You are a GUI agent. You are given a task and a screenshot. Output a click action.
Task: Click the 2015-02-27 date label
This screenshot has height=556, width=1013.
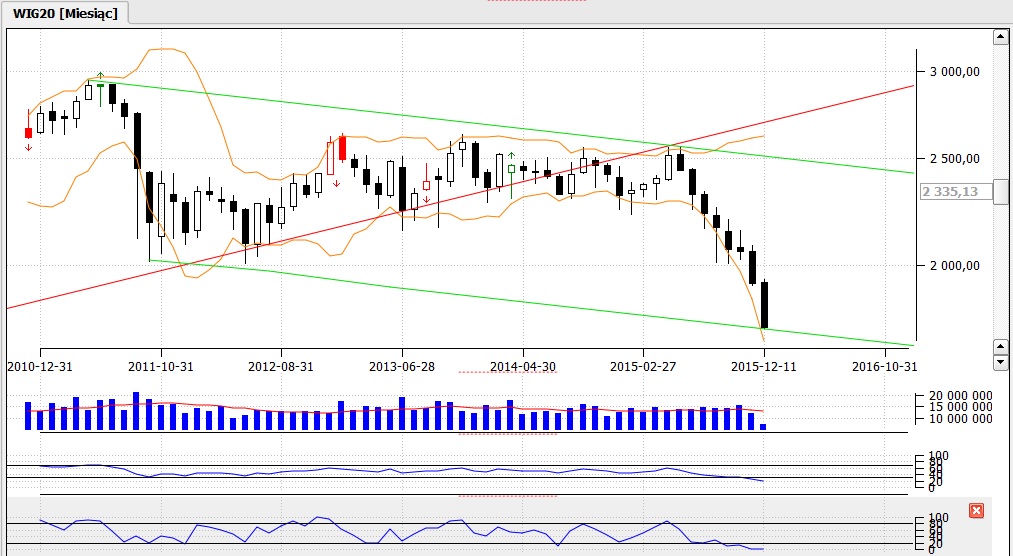pyautogui.click(x=643, y=367)
